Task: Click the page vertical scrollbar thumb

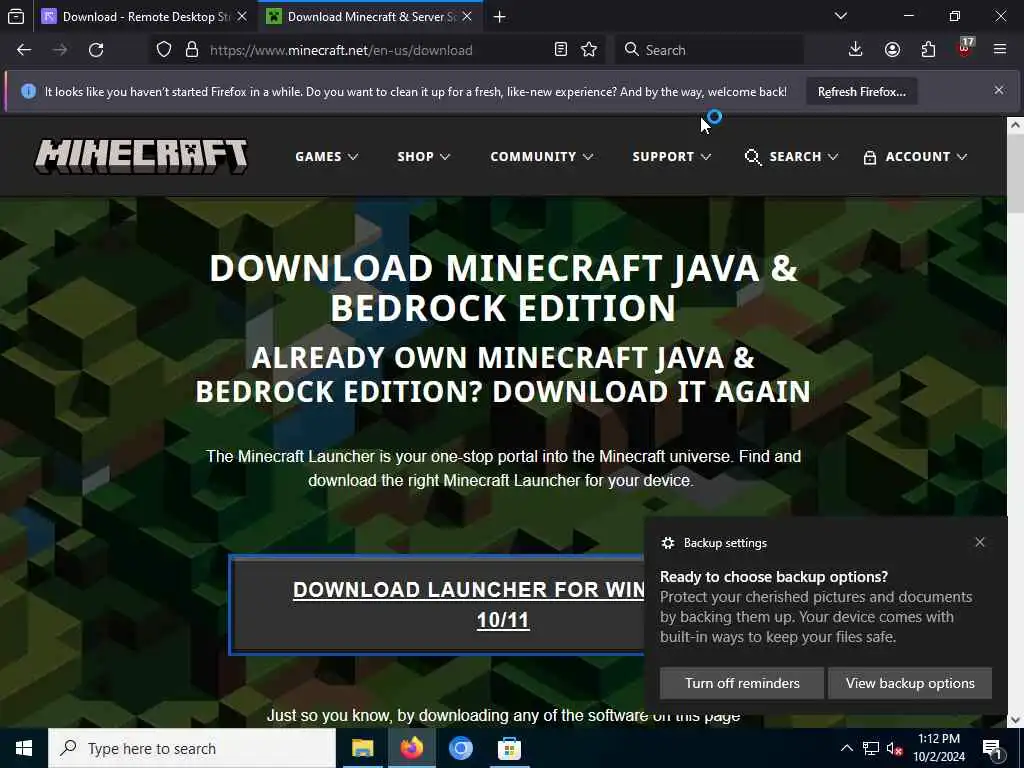Action: [1015, 175]
